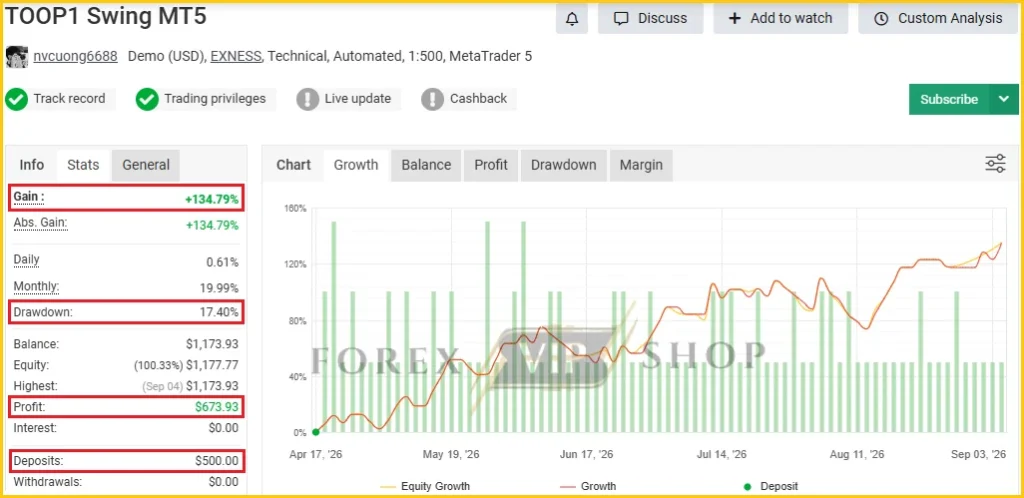The width and height of the screenshot is (1024, 498).
Task: Click the green deposit marker on chart
Action: [315, 431]
